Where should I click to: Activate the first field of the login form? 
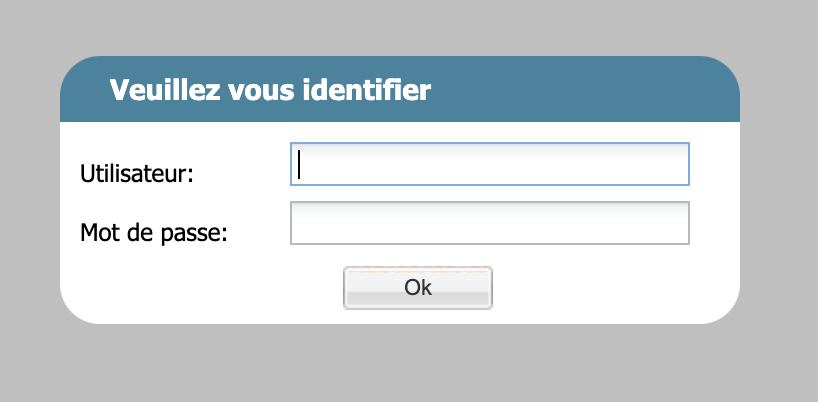click(x=489, y=164)
